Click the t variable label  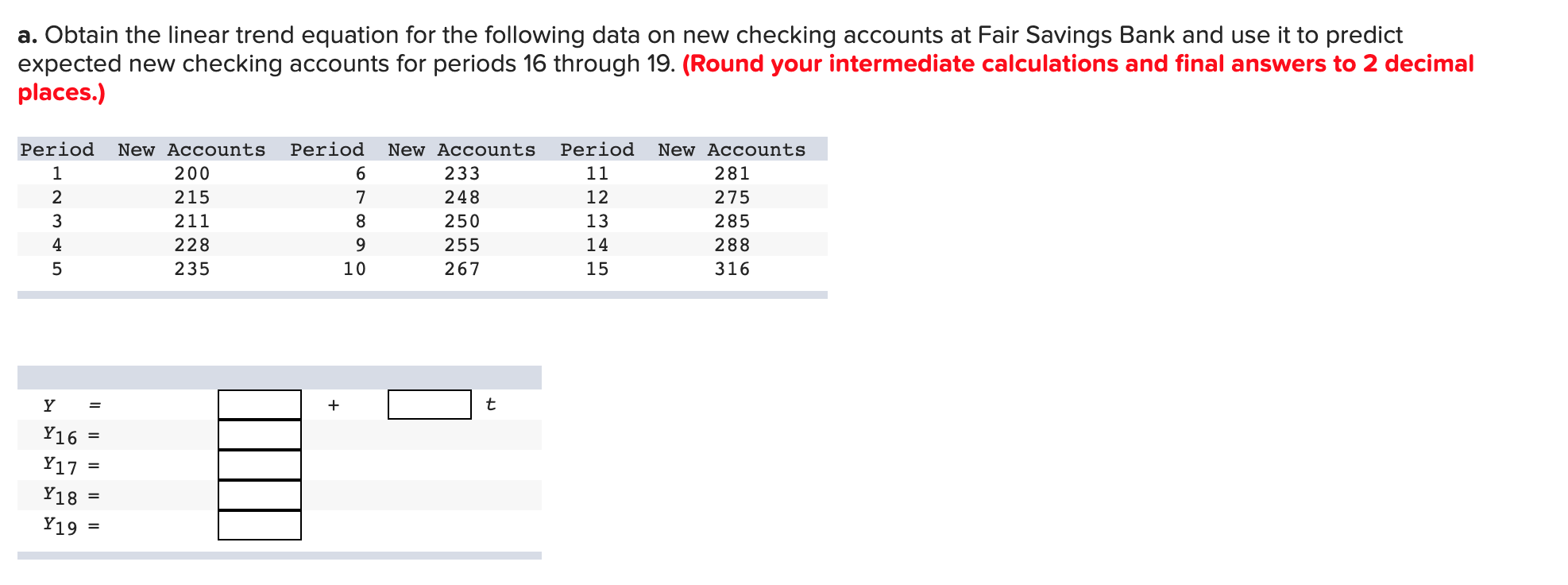[x=490, y=405]
